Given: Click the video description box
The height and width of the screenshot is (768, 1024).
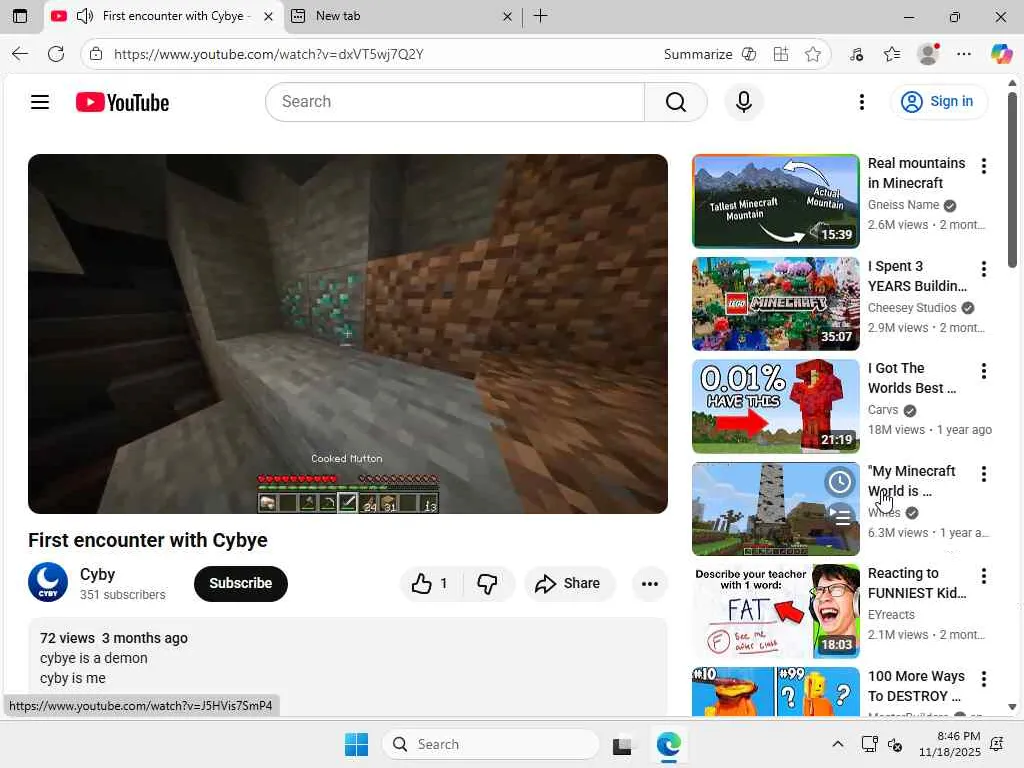Looking at the screenshot, I should click(x=347, y=666).
